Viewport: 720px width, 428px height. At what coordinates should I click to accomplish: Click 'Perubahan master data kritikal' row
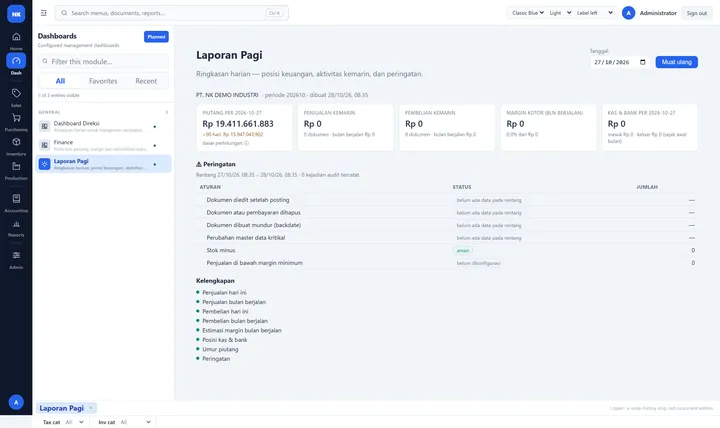pos(447,237)
